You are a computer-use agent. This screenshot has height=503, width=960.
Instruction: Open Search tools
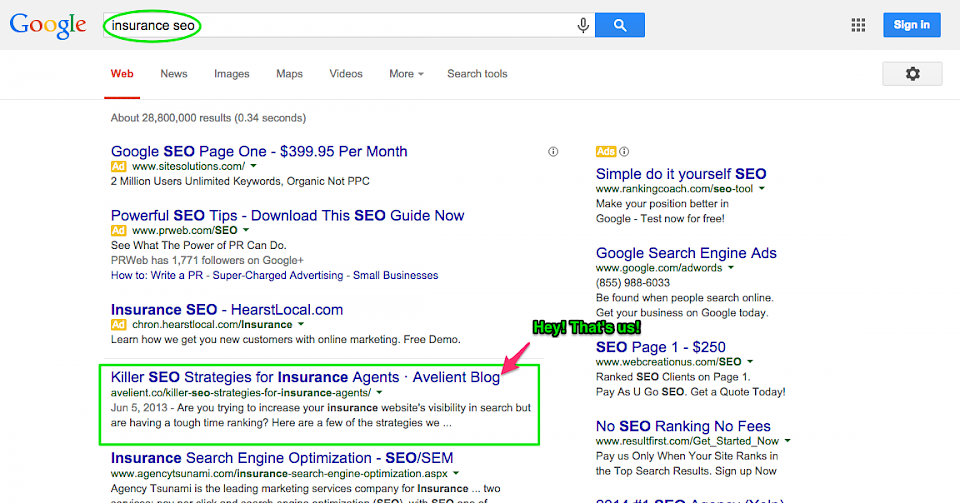(x=477, y=73)
